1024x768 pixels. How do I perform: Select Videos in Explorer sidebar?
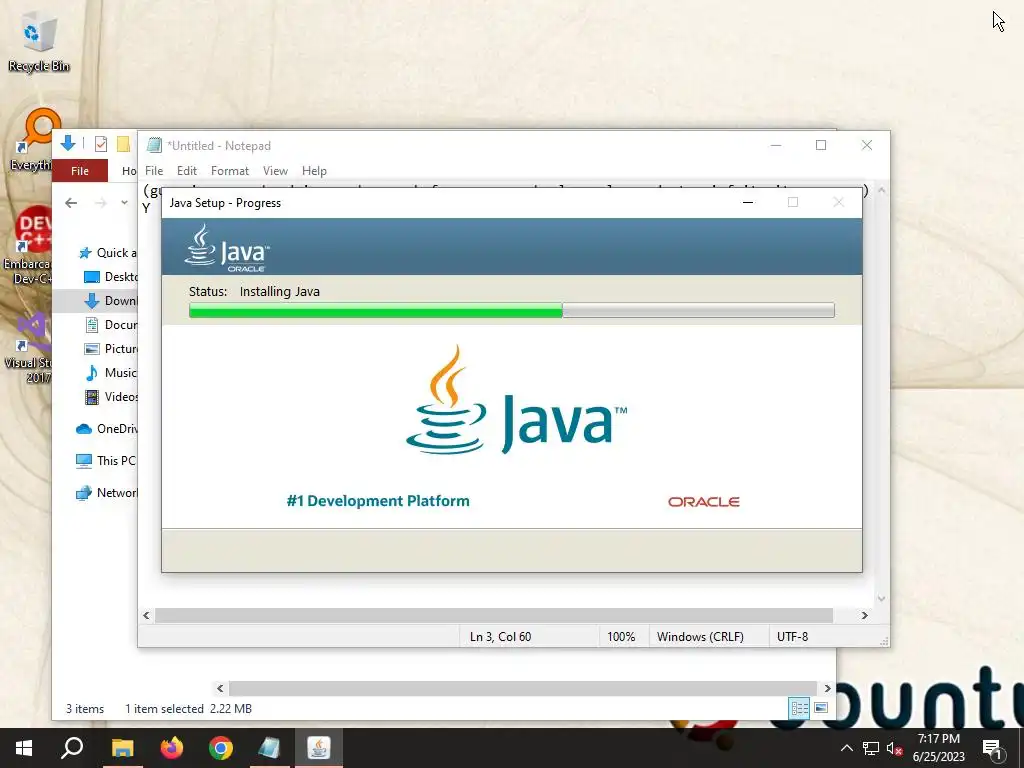point(110,397)
